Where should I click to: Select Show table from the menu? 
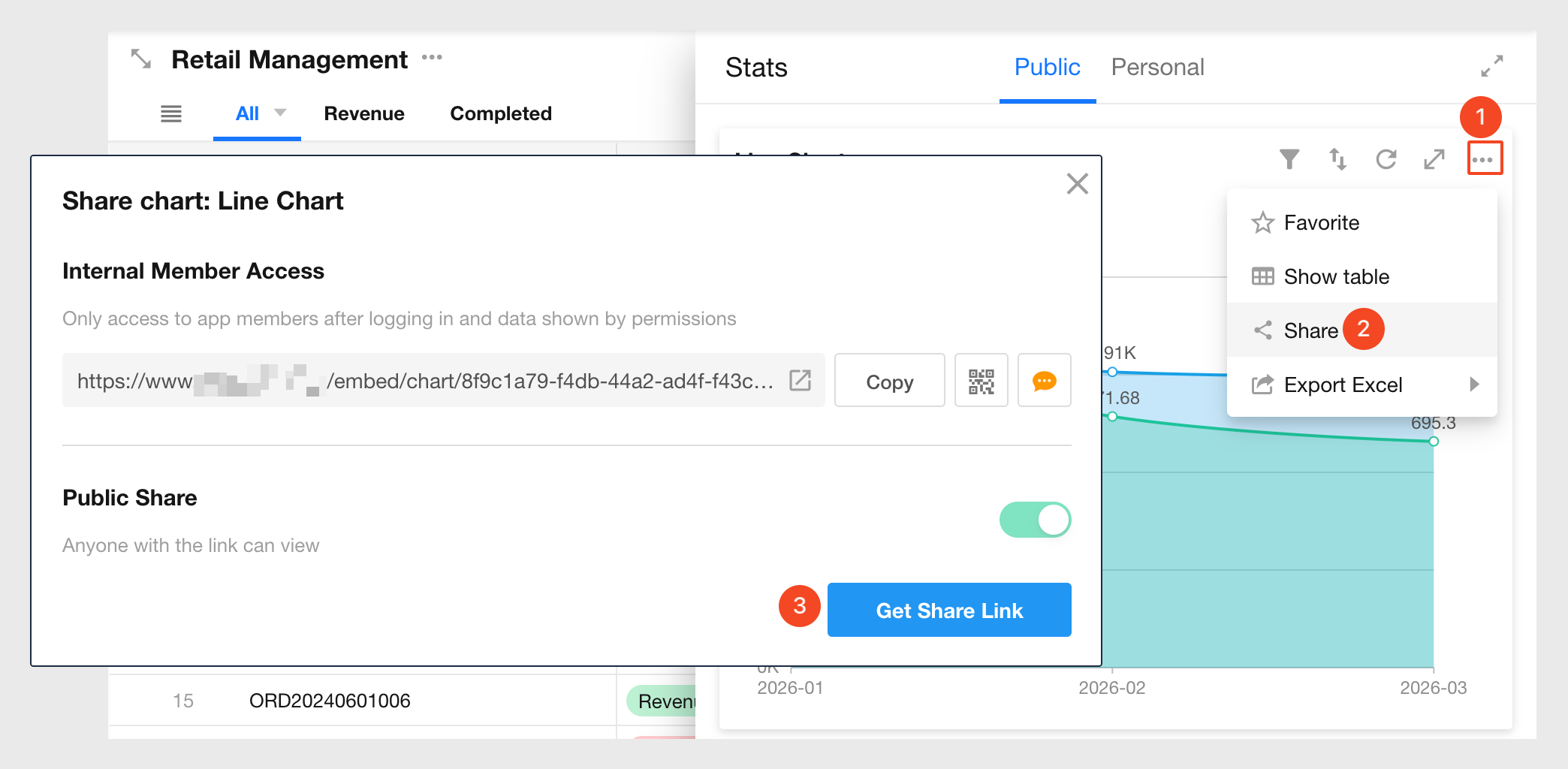tap(1336, 276)
